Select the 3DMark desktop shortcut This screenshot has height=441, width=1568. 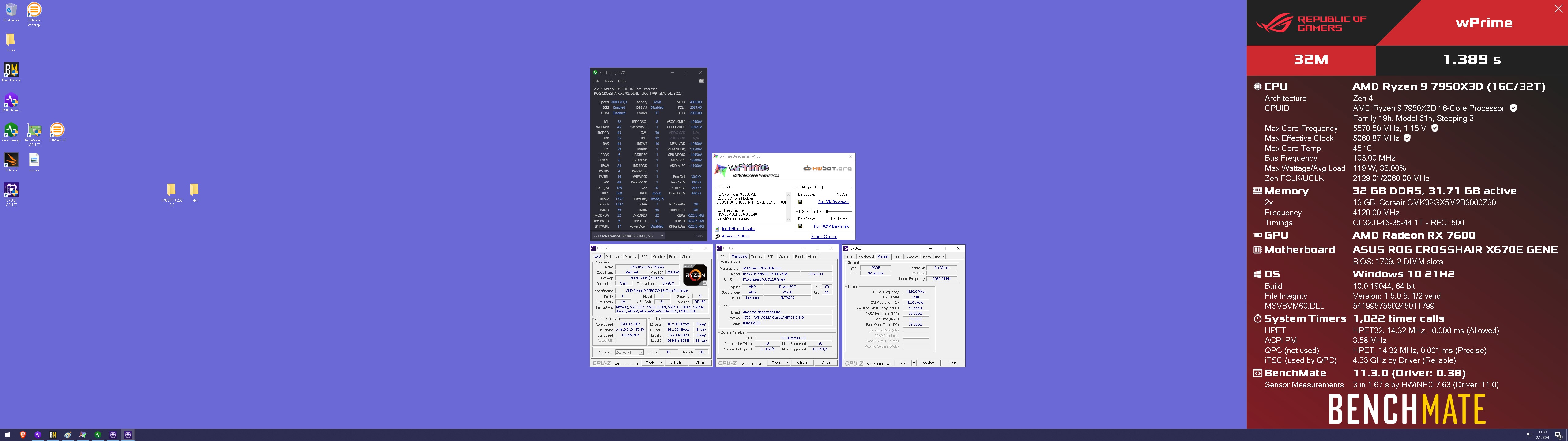coord(11,162)
